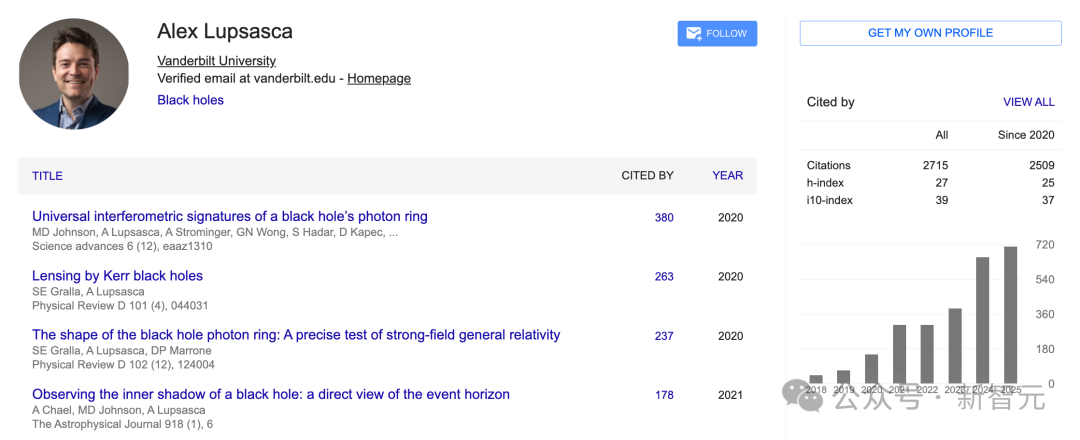1080x440 pixels.
Task: Open 'The shape of the black hole photon ring' paper
Action: click(x=296, y=335)
